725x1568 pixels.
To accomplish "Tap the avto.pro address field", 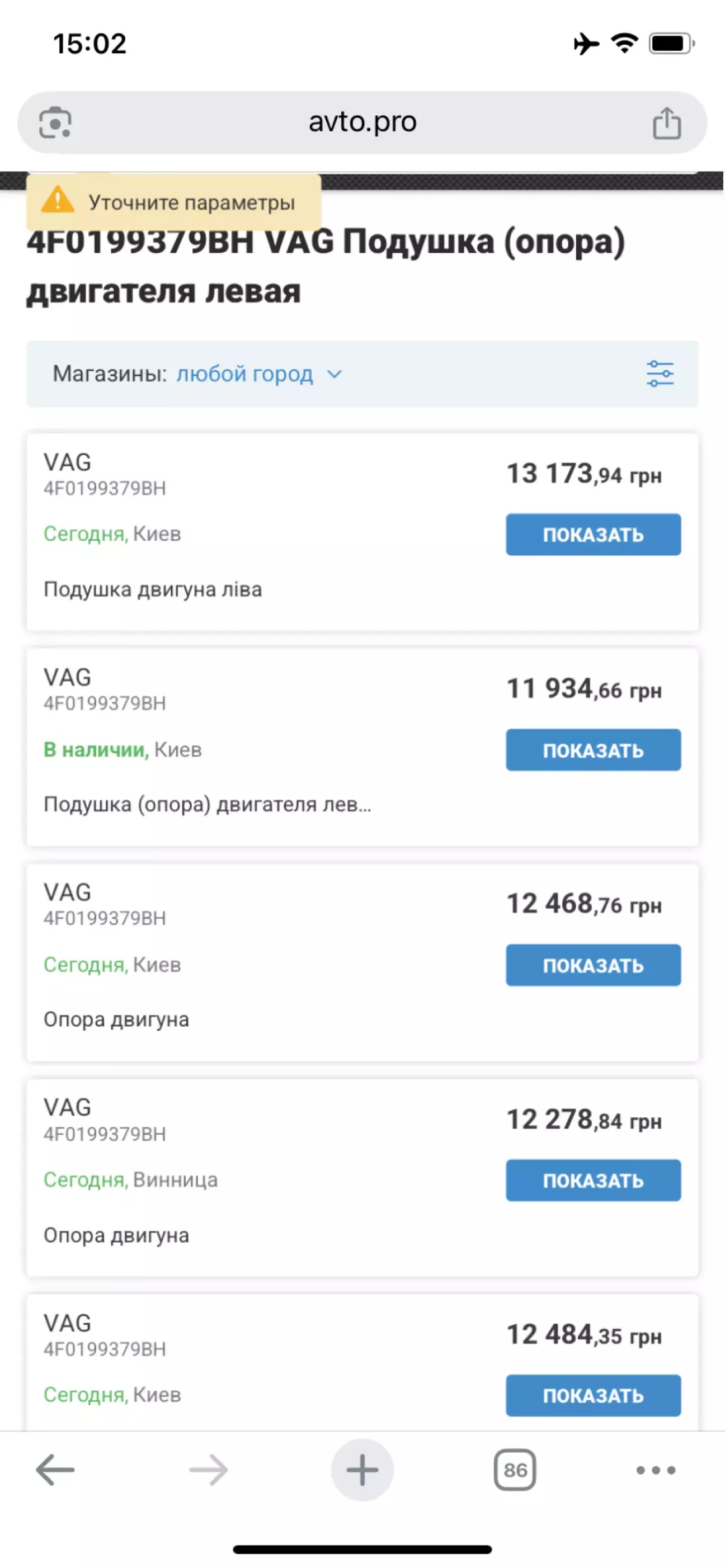I will (362, 122).
